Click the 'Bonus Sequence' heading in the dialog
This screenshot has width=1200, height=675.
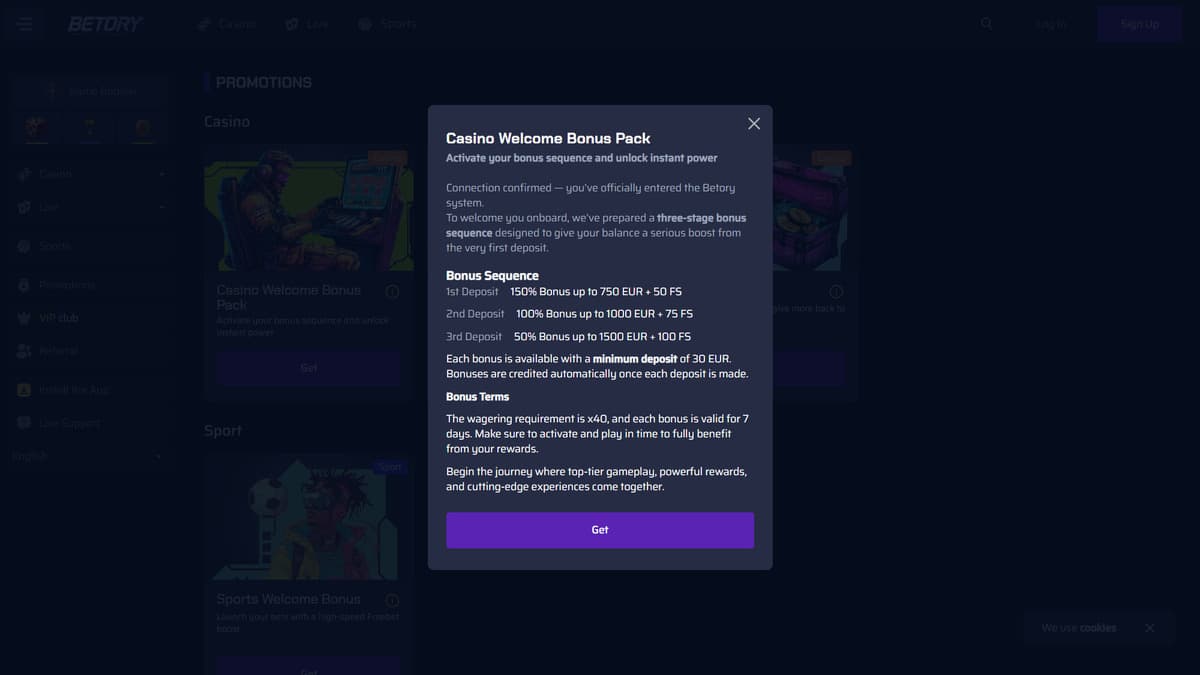click(x=492, y=276)
